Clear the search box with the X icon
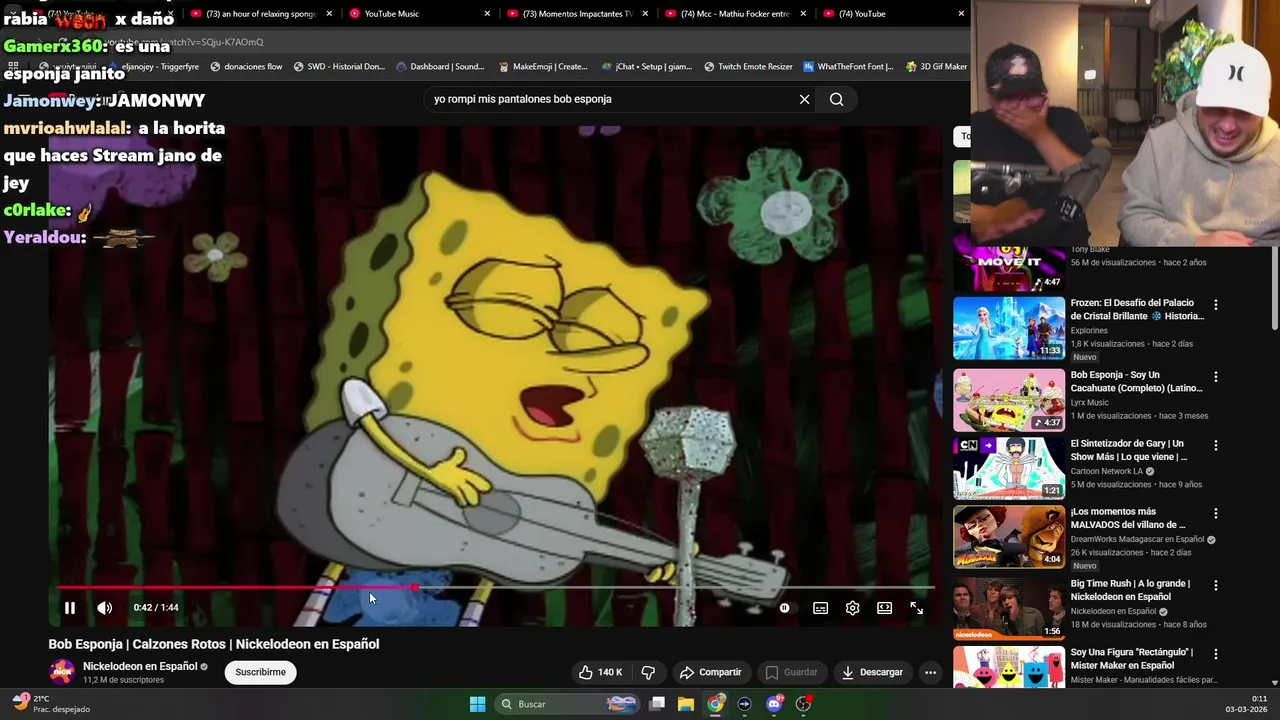This screenshot has height=720, width=1280. click(x=804, y=99)
